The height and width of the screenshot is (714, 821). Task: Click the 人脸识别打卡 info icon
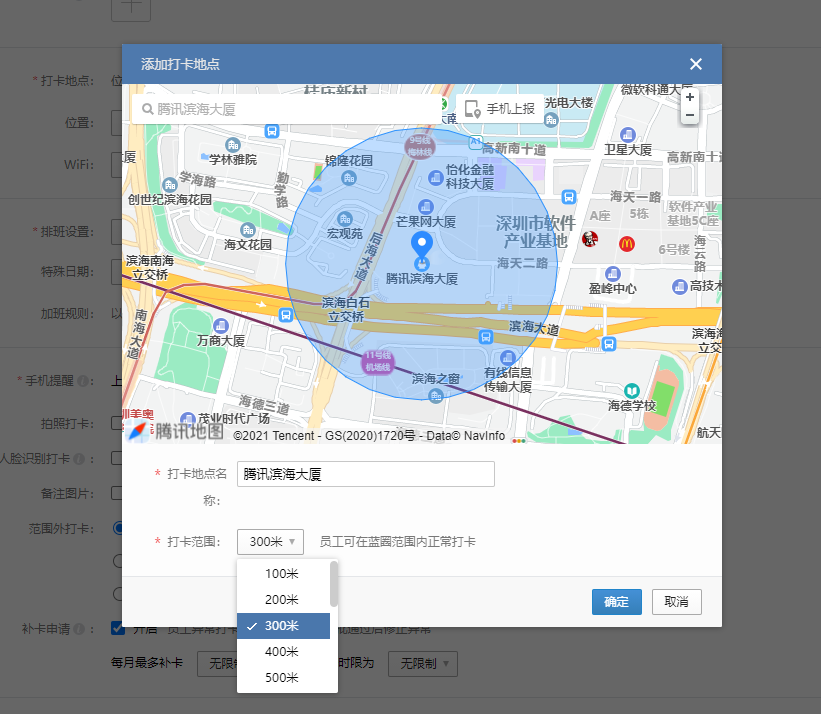point(79,459)
